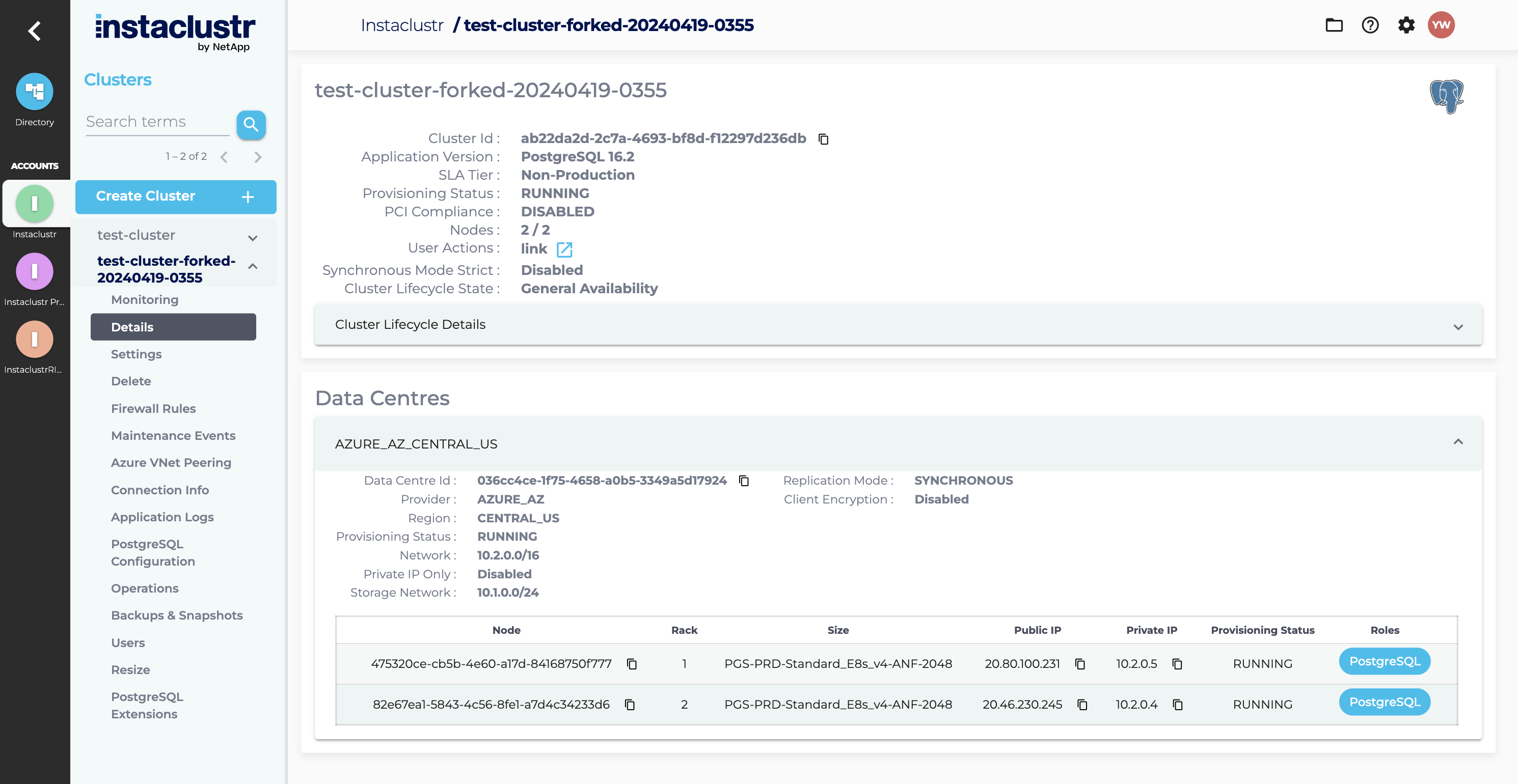
Task: Collapse test-cluster-forked-20240419-0355 menu chevron
Action: coord(253,266)
